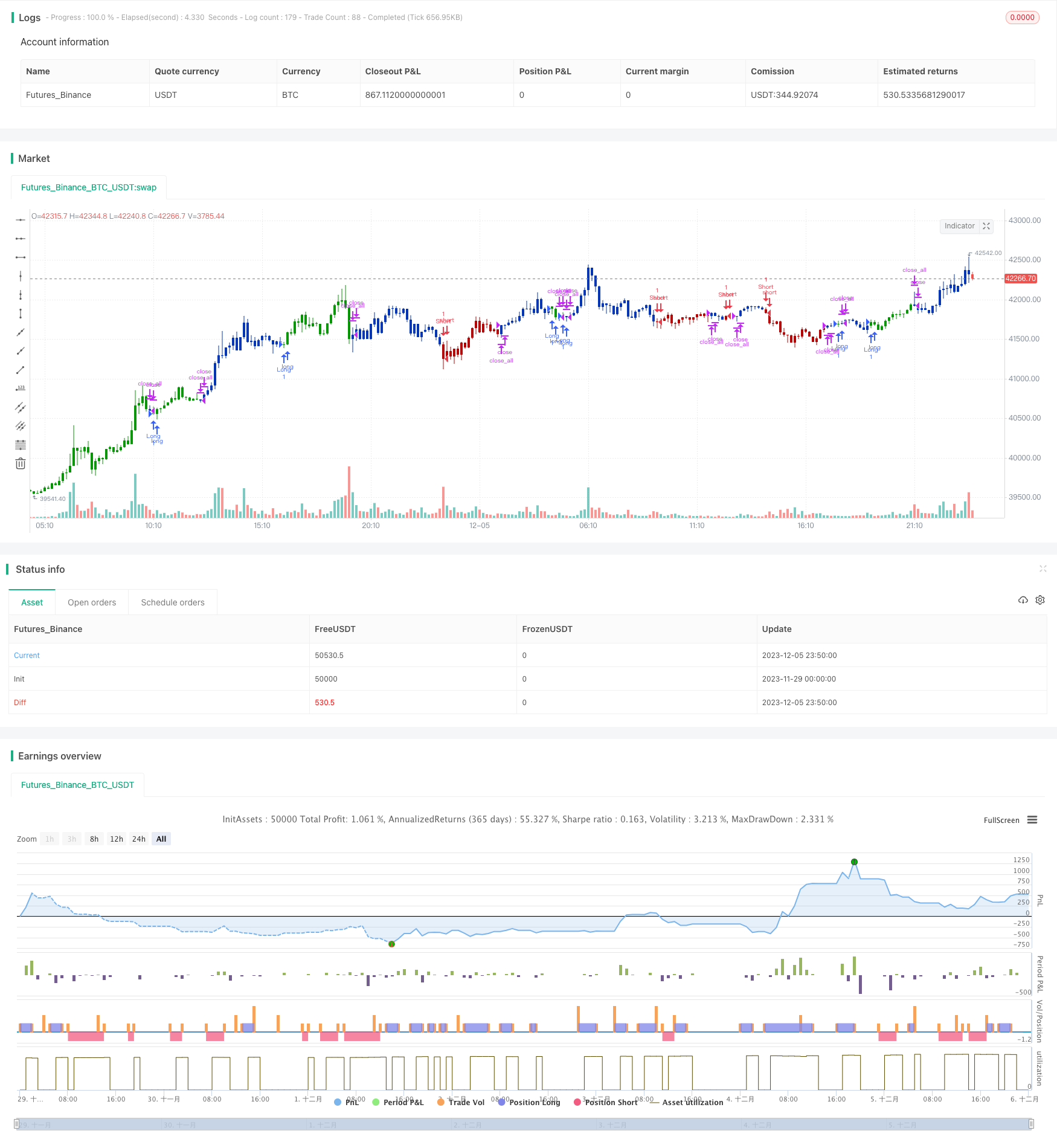Set the earnings zoom to 24h
Viewport: 1057px width, 1148px height.
(139, 839)
